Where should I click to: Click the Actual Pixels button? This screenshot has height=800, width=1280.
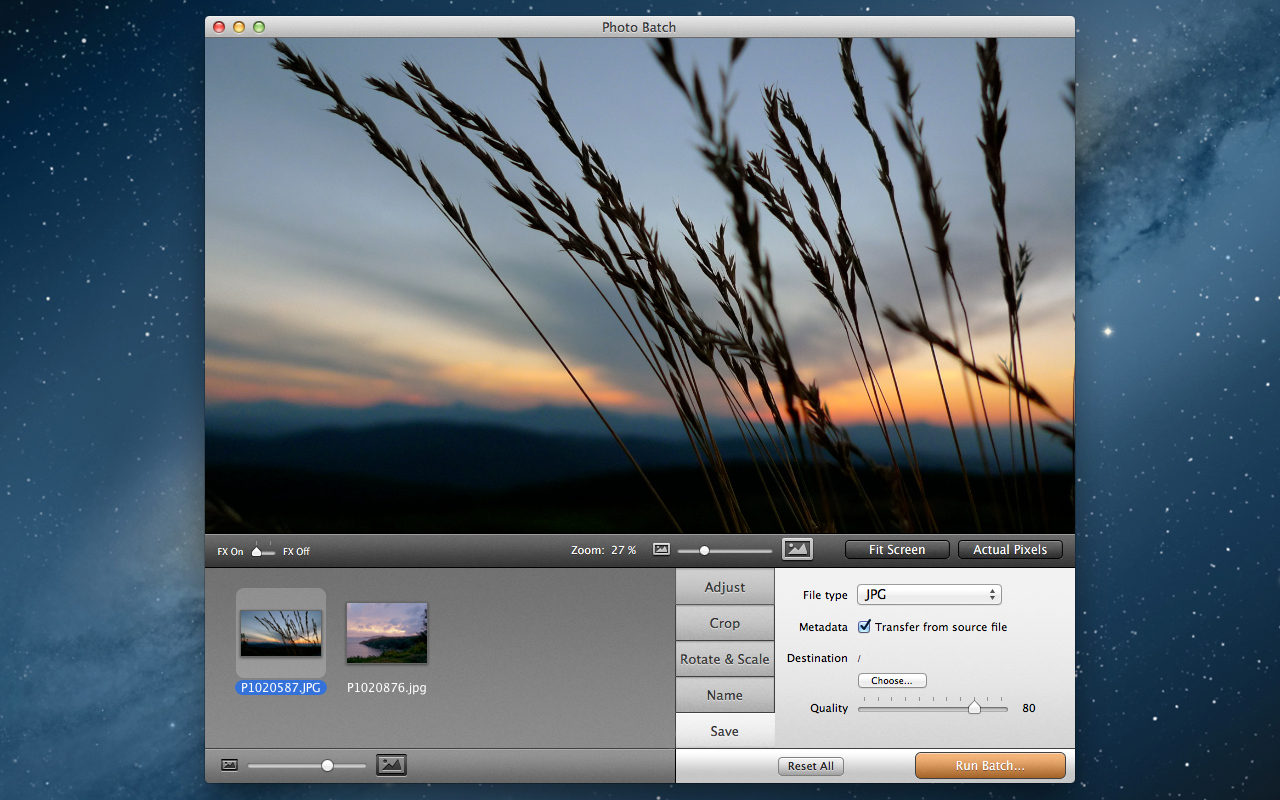(x=1009, y=549)
